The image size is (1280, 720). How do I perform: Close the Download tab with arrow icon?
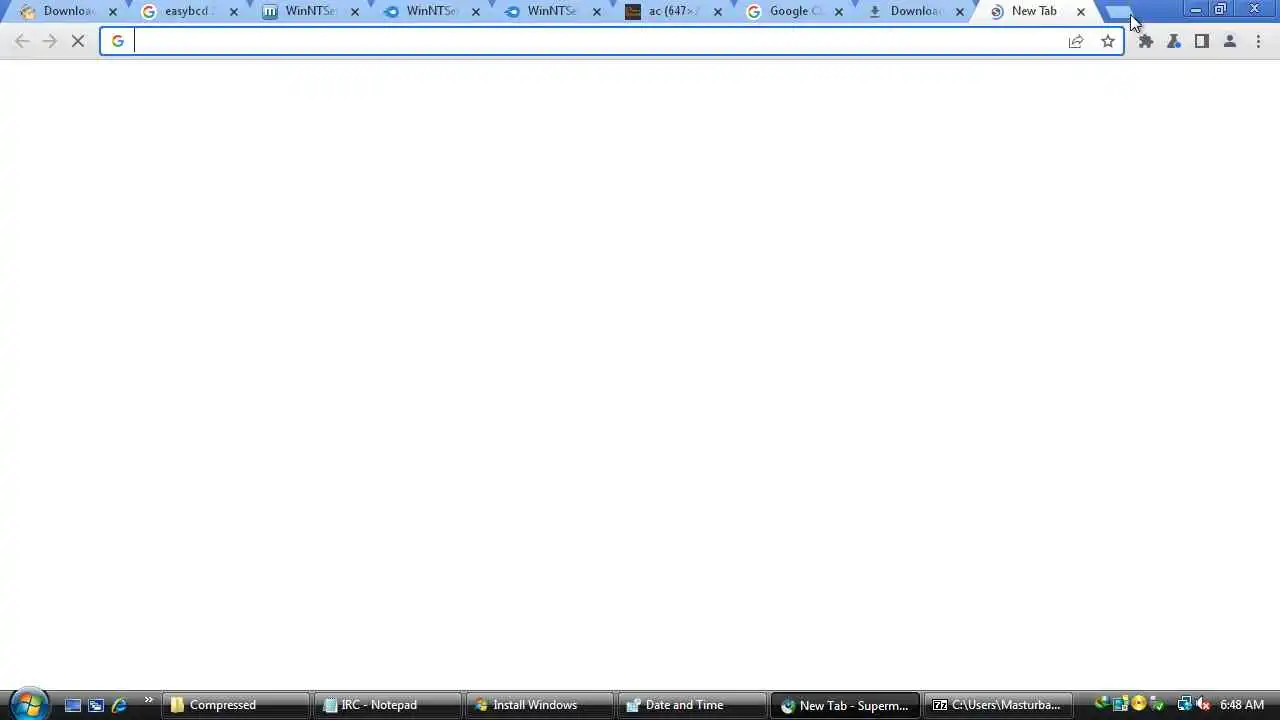coord(959,12)
